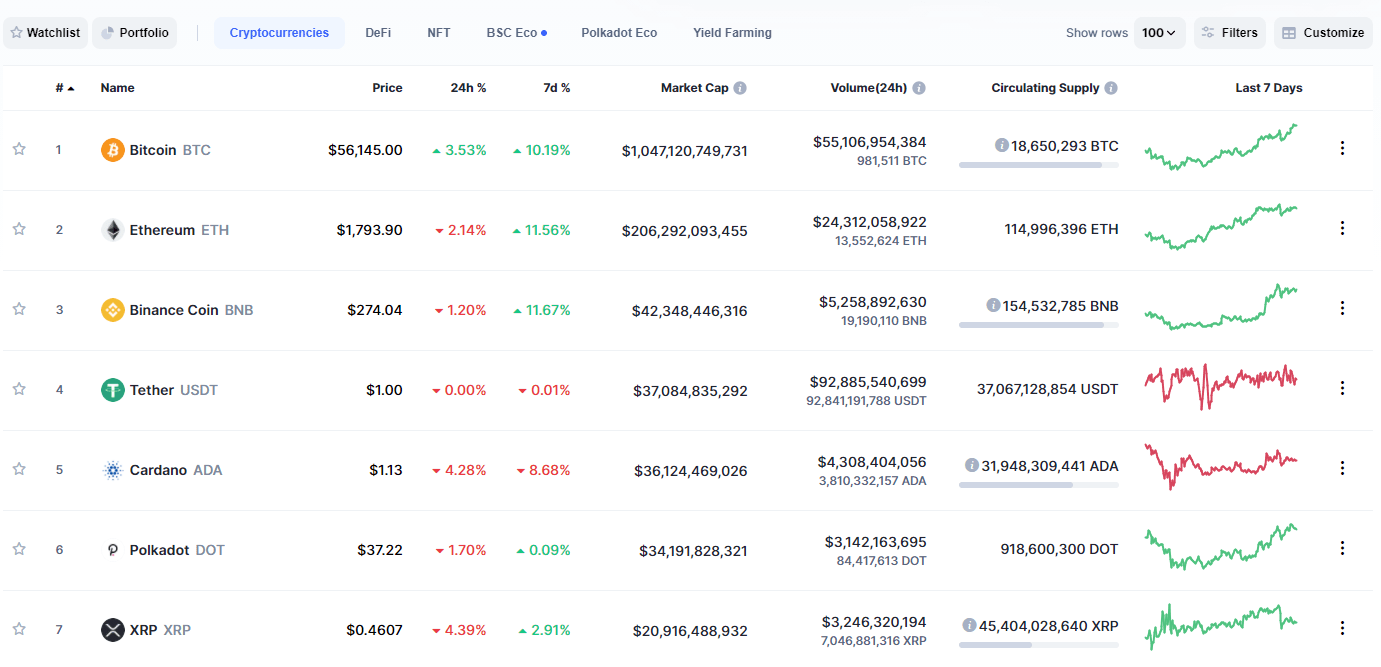
Task: Sort the table by 24h % column
Action: pyautogui.click(x=468, y=88)
